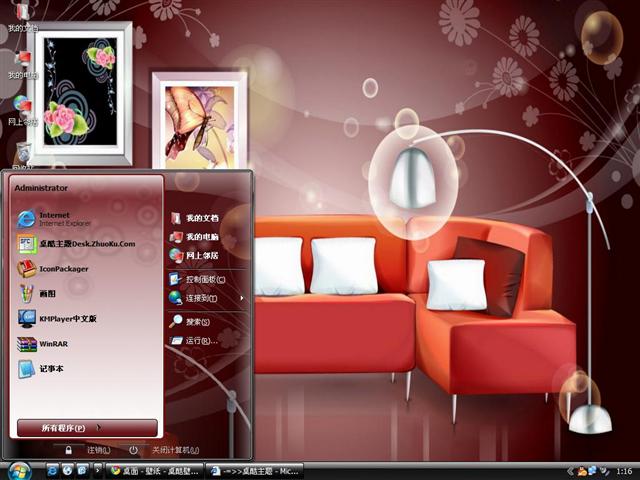Click the Windows Start orb
Screen dimensions: 640x480
point(19,471)
